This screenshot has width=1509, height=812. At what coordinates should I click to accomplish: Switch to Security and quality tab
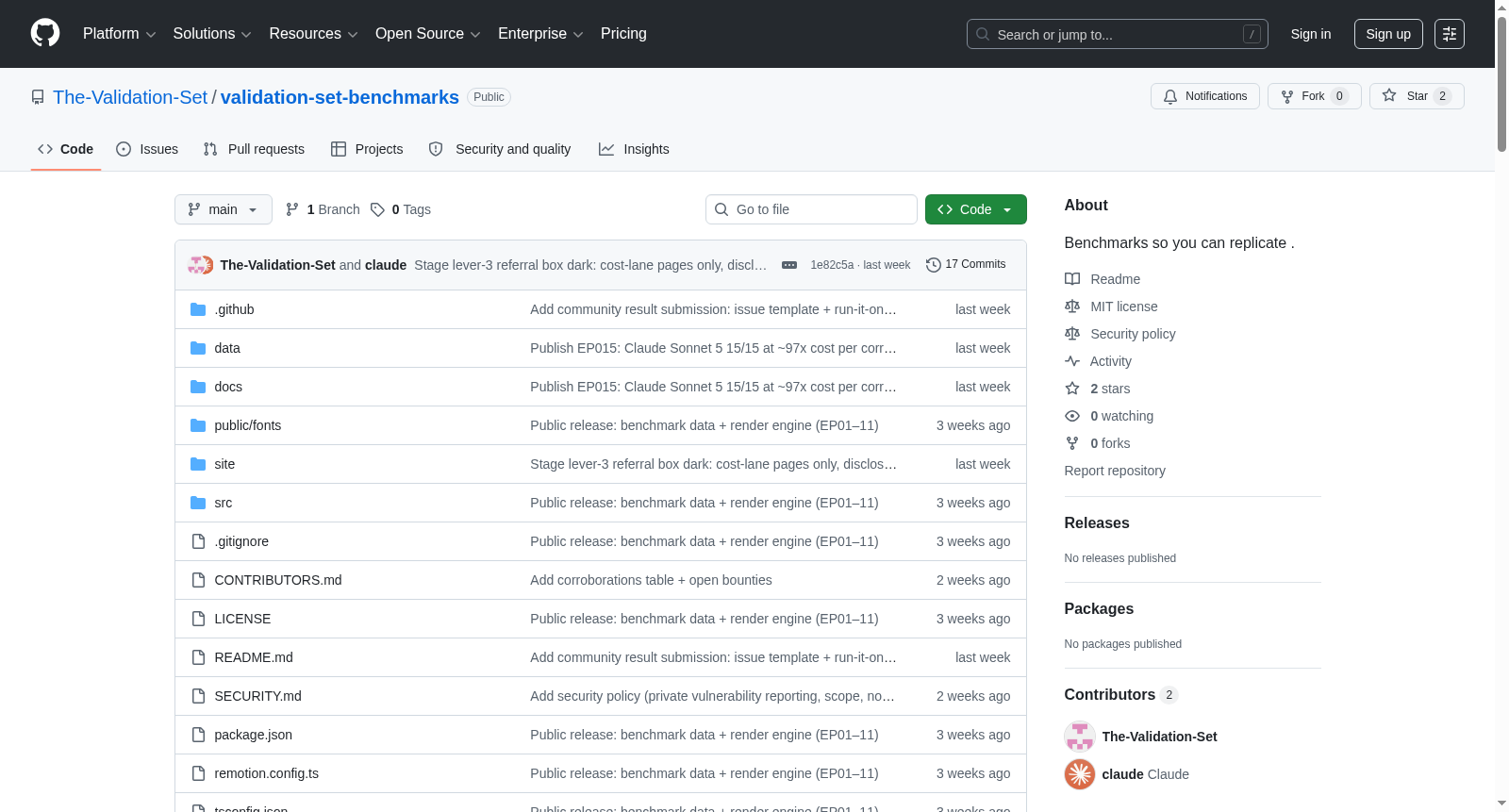point(500,149)
